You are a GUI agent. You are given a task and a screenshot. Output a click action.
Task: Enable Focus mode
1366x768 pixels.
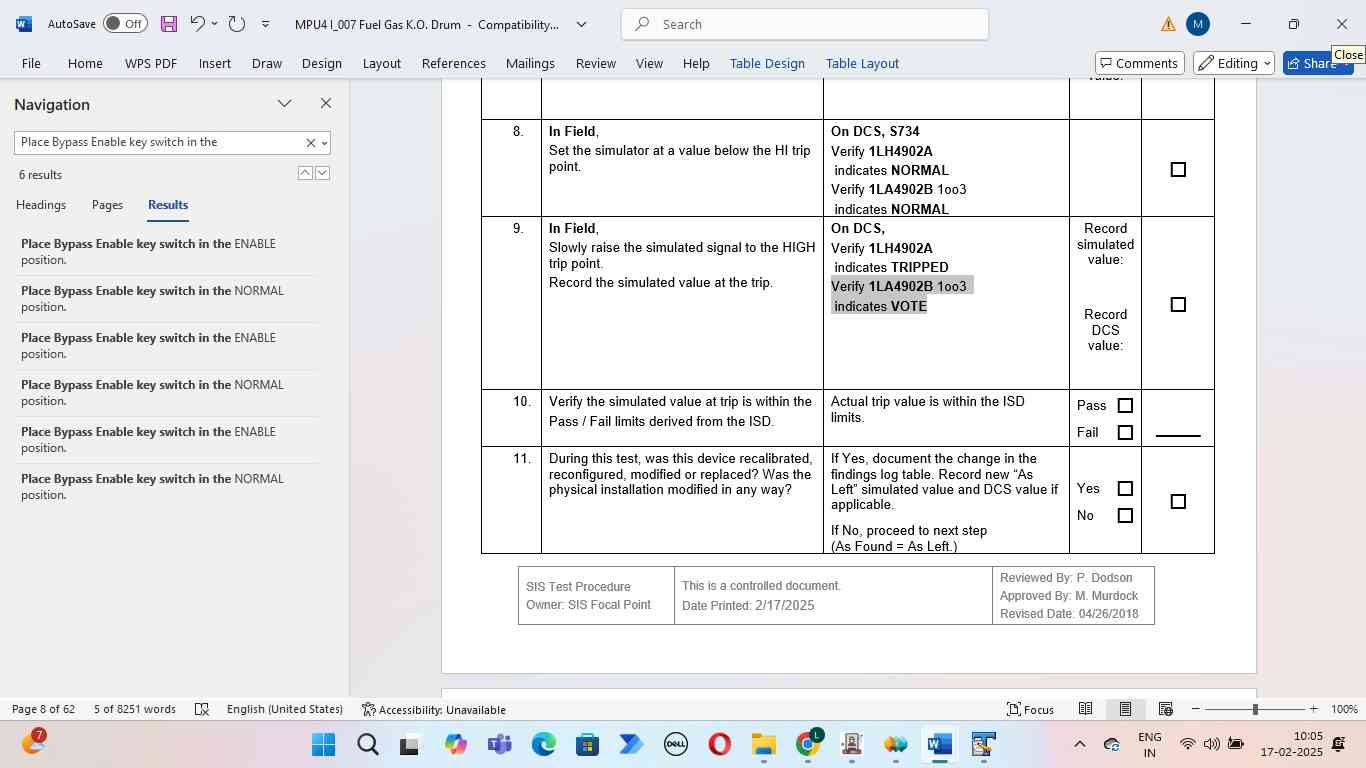click(1030, 709)
